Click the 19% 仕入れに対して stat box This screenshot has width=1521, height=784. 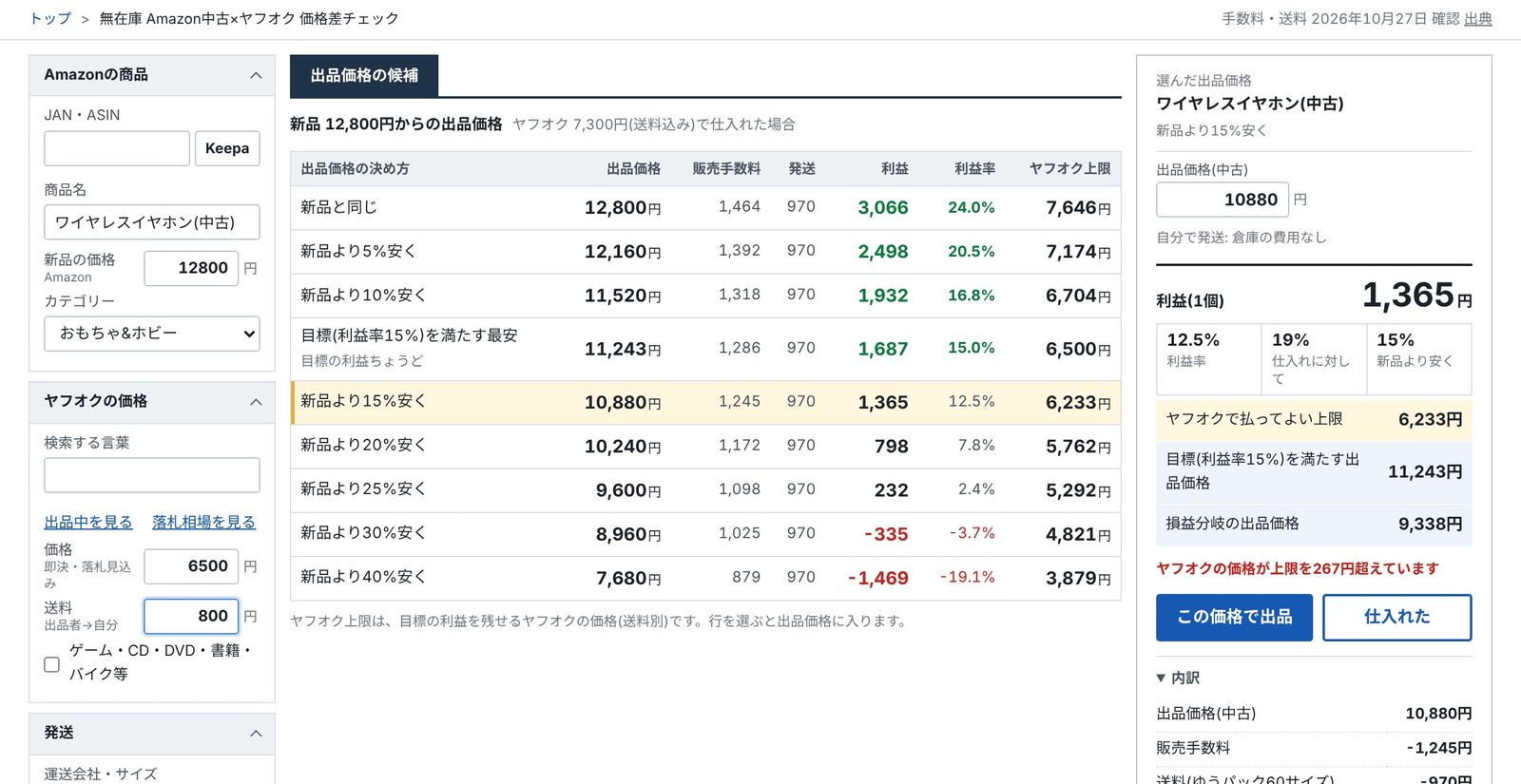tap(1315, 358)
